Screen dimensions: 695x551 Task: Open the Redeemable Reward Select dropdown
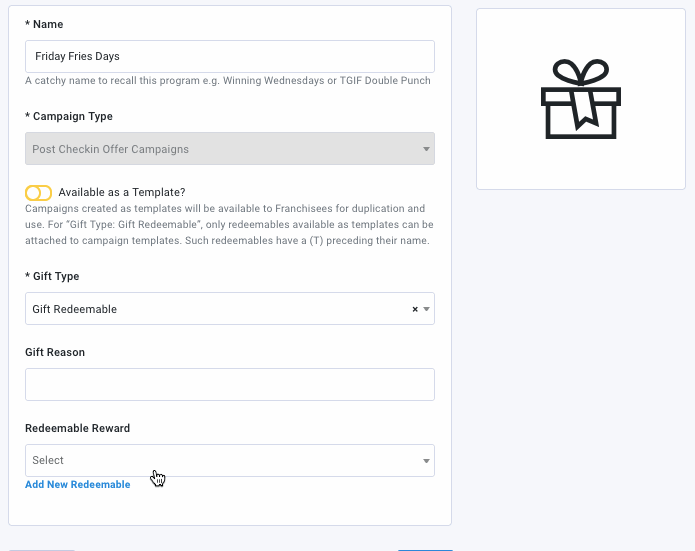coord(230,461)
